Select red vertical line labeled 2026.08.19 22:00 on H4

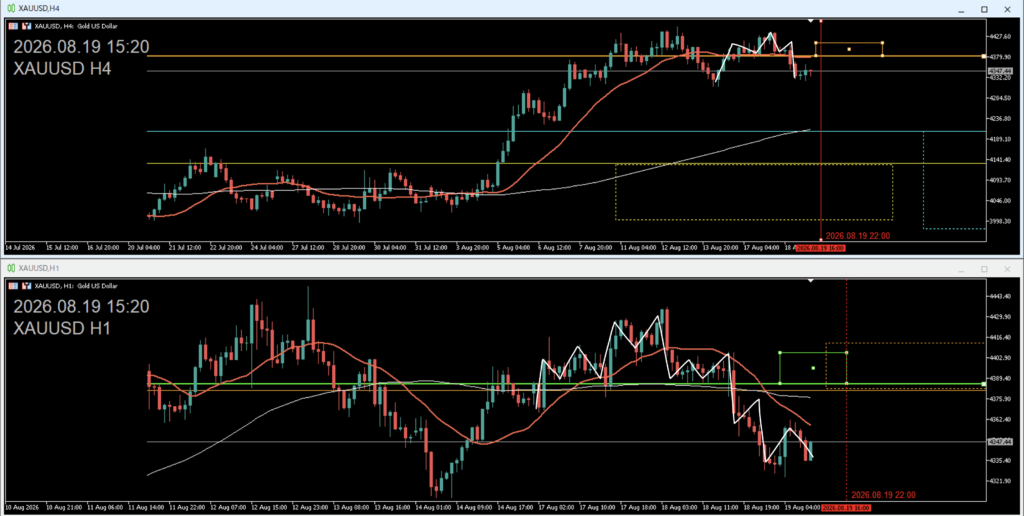pos(821,131)
